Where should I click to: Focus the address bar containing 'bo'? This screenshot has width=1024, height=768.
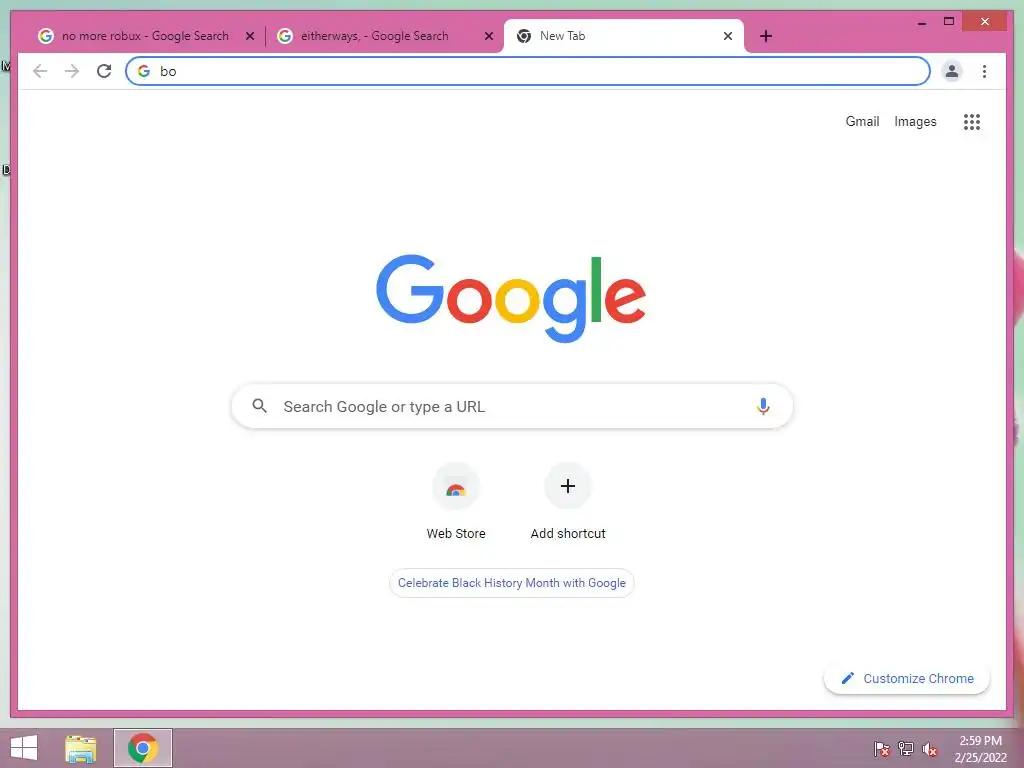tap(528, 71)
